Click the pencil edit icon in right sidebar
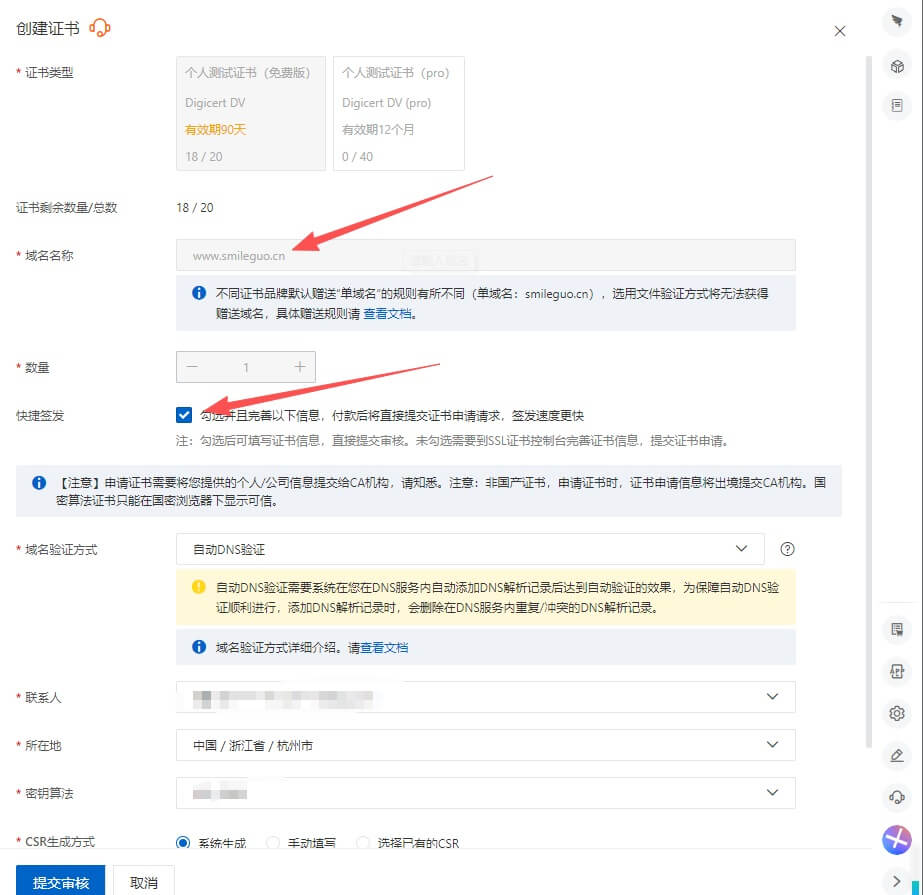This screenshot has height=895, width=923. (x=897, y=755)
